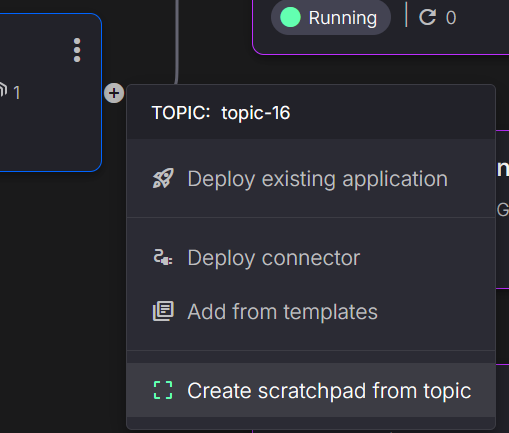Viewport: 509px width, 433px height.
Task: Click the topic-16 name in menu header
Action: (x=256, y=113)
